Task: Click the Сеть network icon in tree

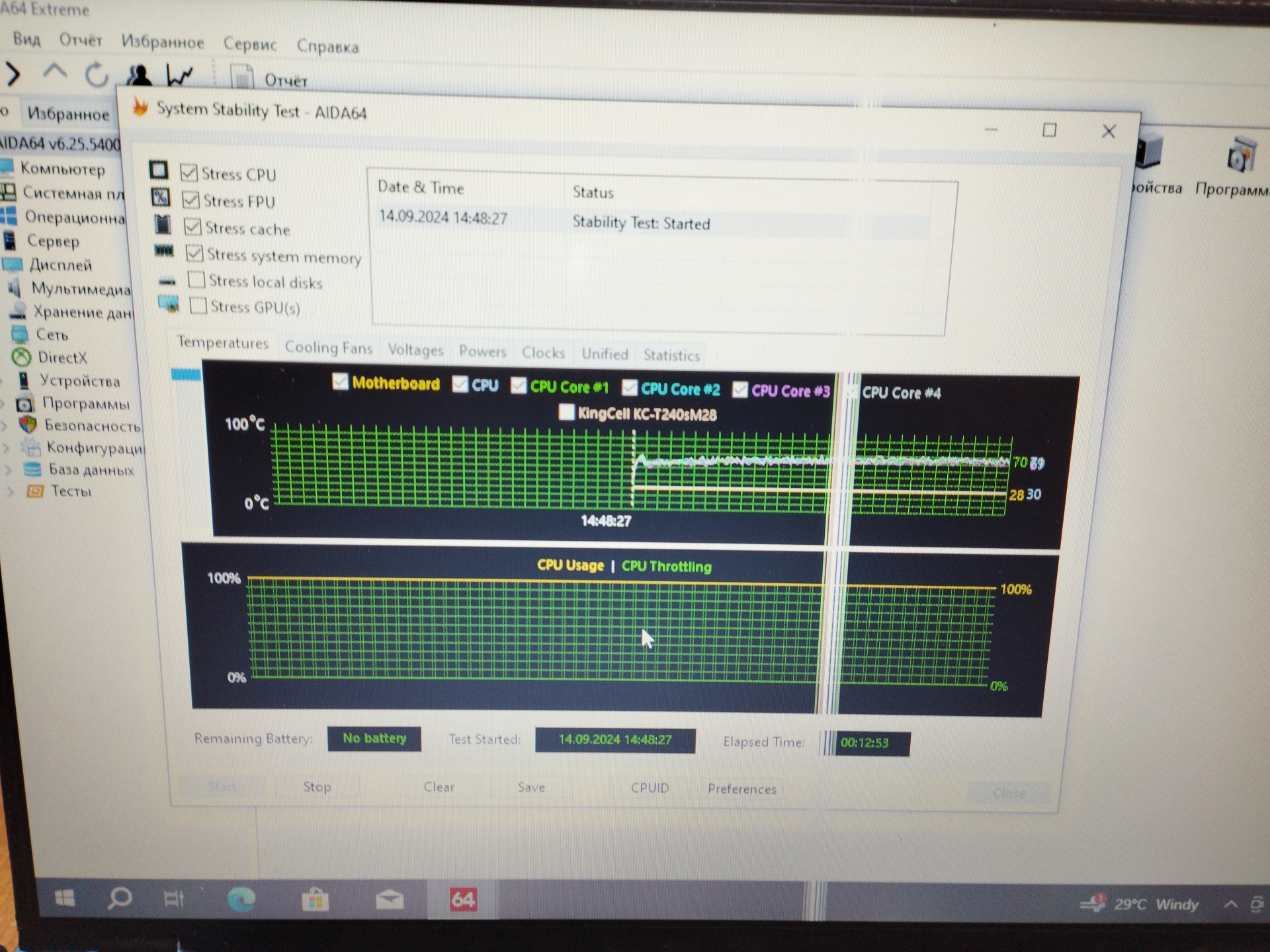Action: click(x=21, y=334)
